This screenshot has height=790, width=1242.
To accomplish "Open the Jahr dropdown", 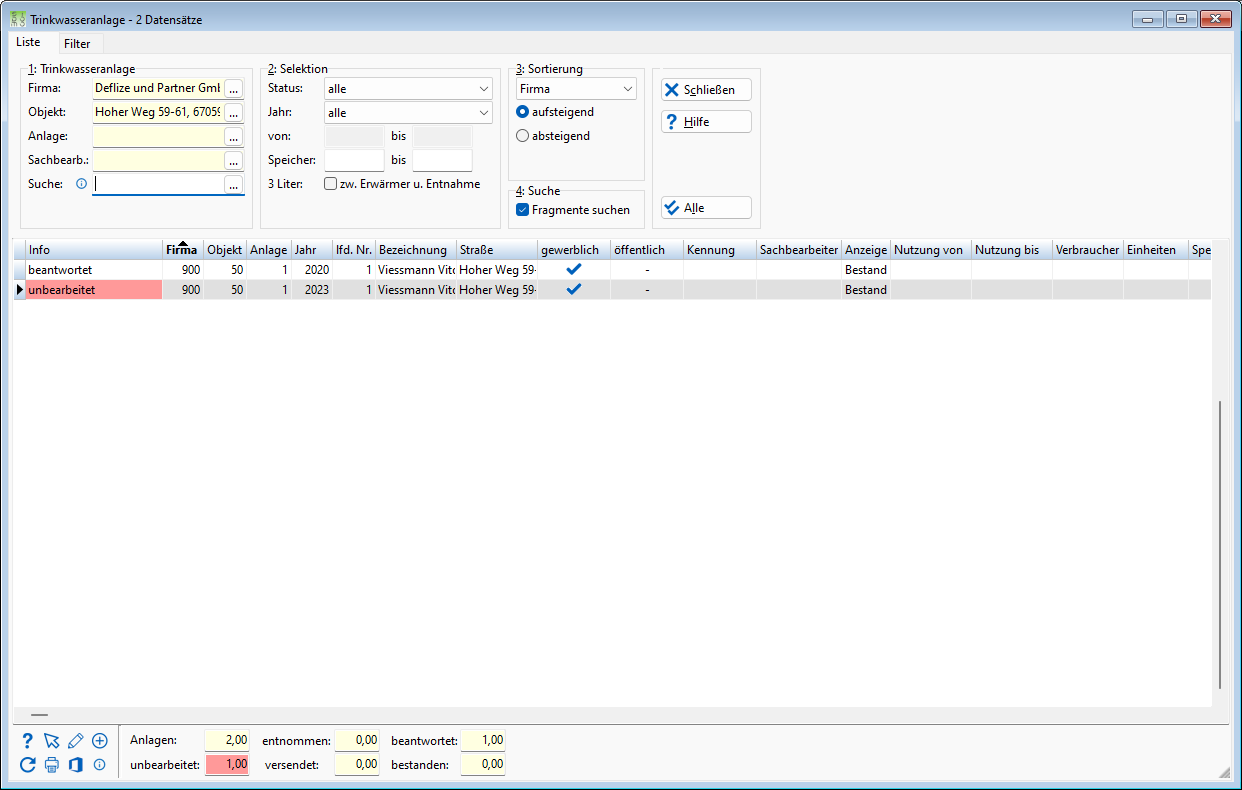I will (x=408, y=113).
